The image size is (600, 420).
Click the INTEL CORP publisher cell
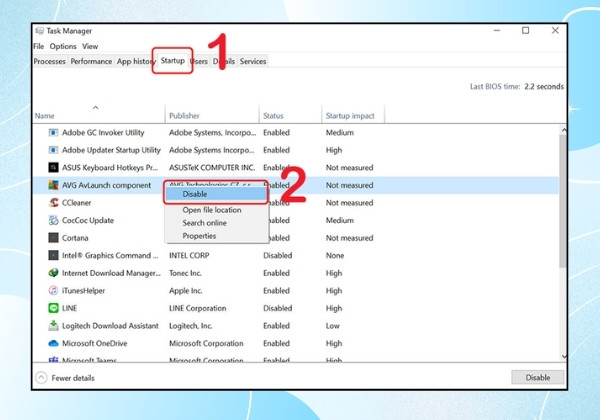pyautogui.click(x=189, y=256)
